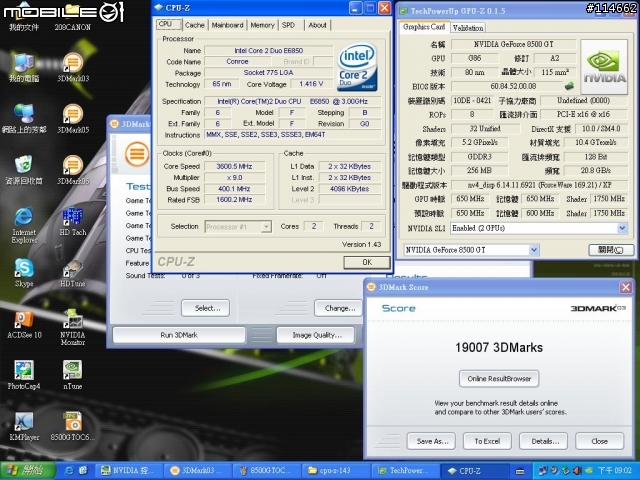This screenshot has height=480, width=640.
Task: Click the GPU-Z BIOS save chip icon
Action: click(569, 86)
